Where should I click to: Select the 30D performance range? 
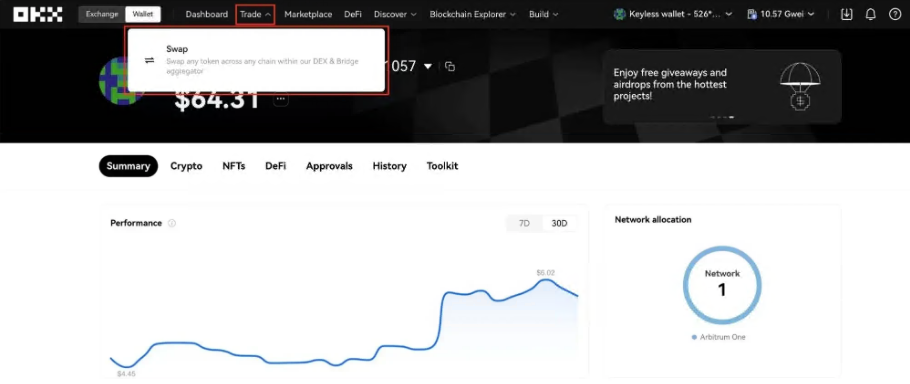[559, 223]
